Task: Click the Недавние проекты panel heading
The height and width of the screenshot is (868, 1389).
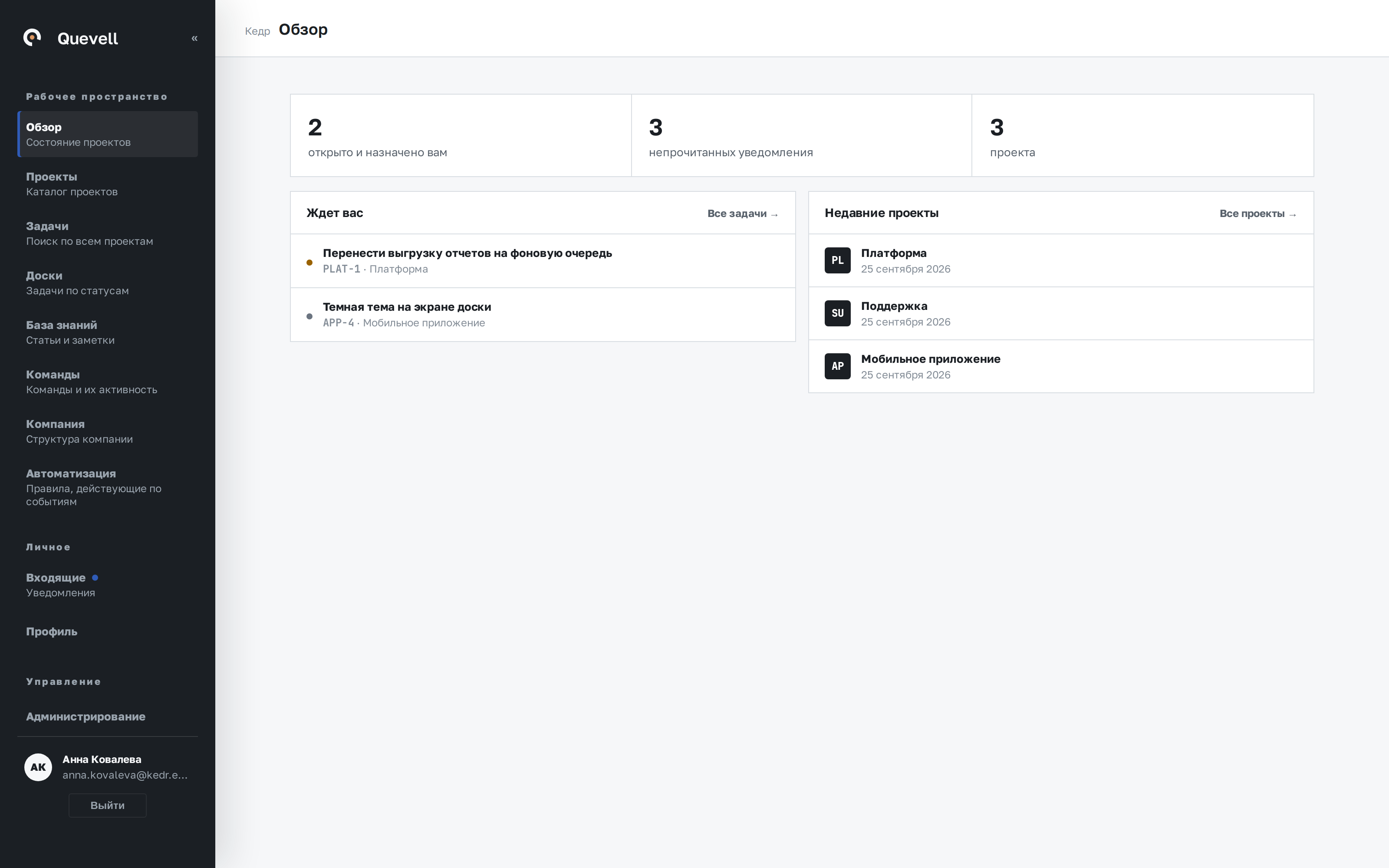Action: [882, 213]
